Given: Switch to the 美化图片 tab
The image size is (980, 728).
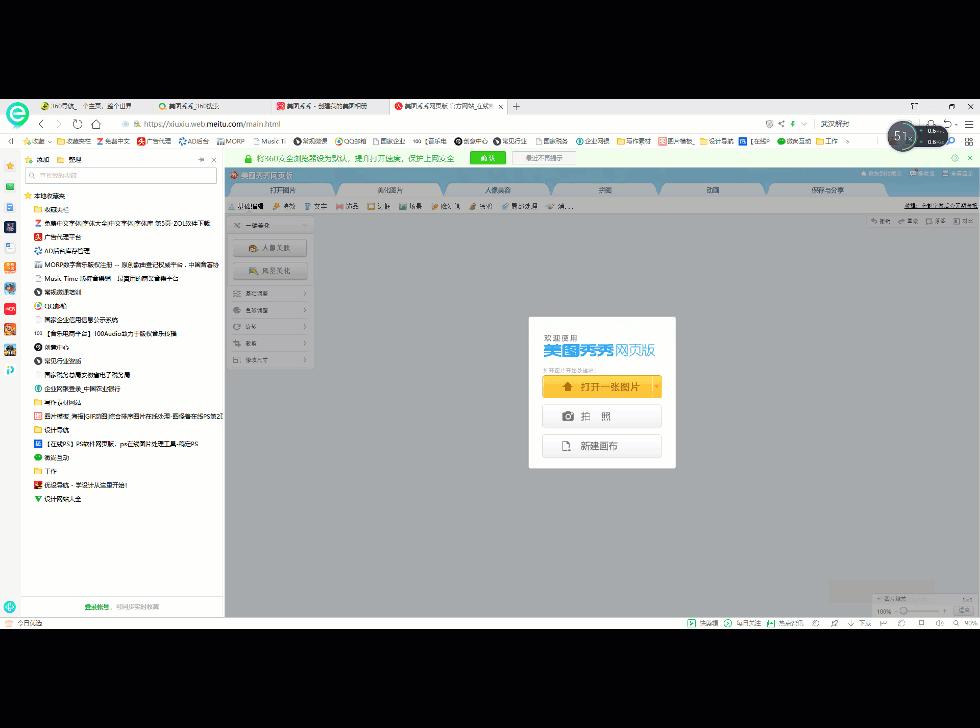Looking at the screenshot, I should 390,190.
